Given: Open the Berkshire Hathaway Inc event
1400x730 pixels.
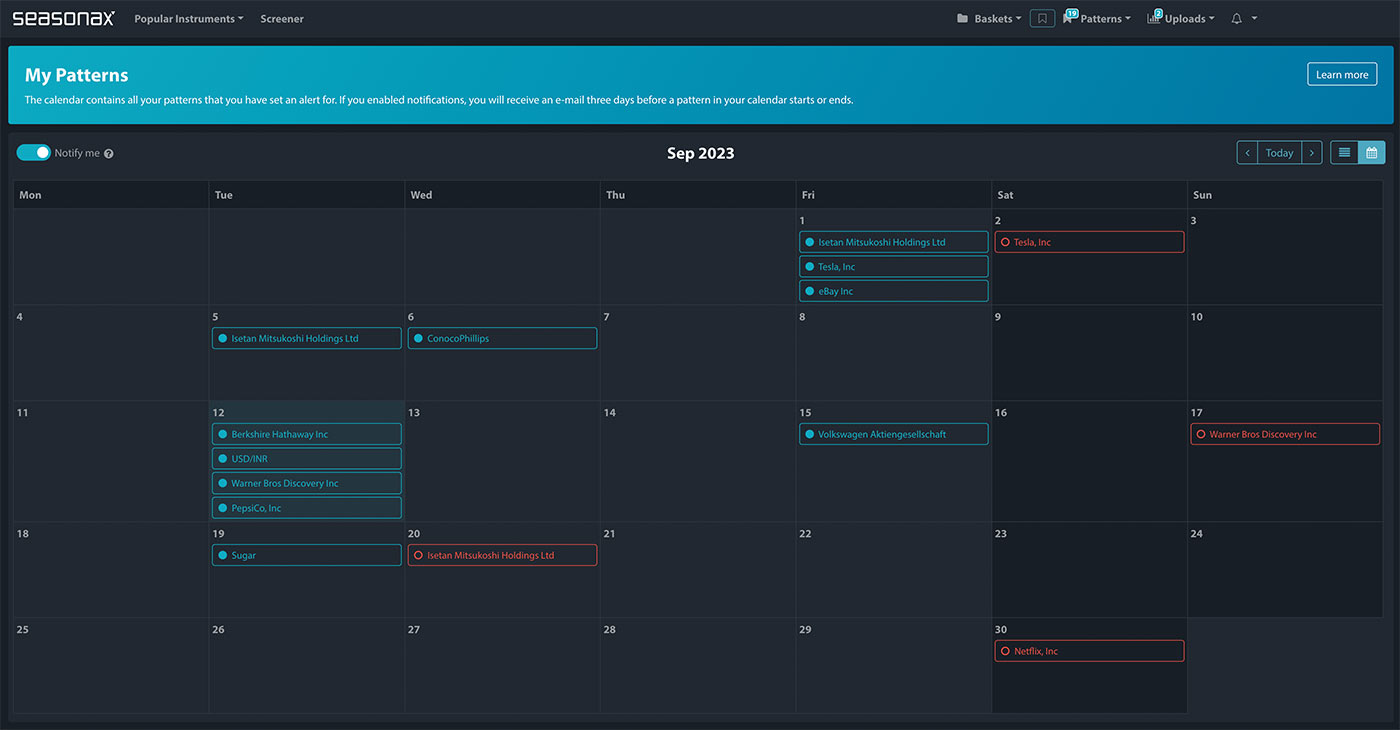Looking at the screenshot, I should (x=306, y=434).
